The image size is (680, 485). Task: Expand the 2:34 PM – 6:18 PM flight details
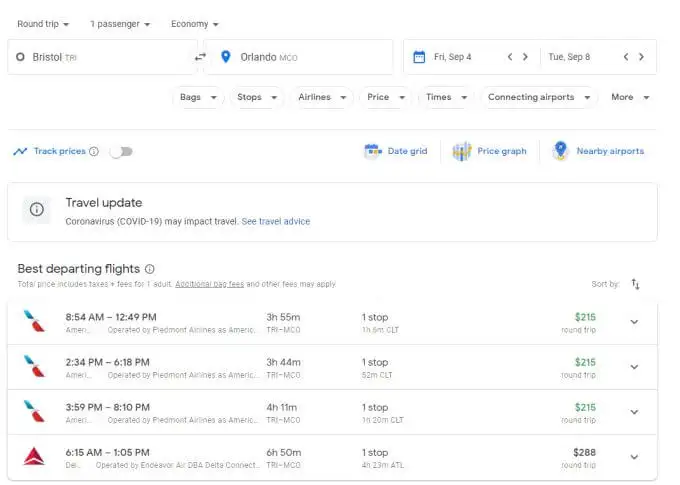[x=634, y=367]
